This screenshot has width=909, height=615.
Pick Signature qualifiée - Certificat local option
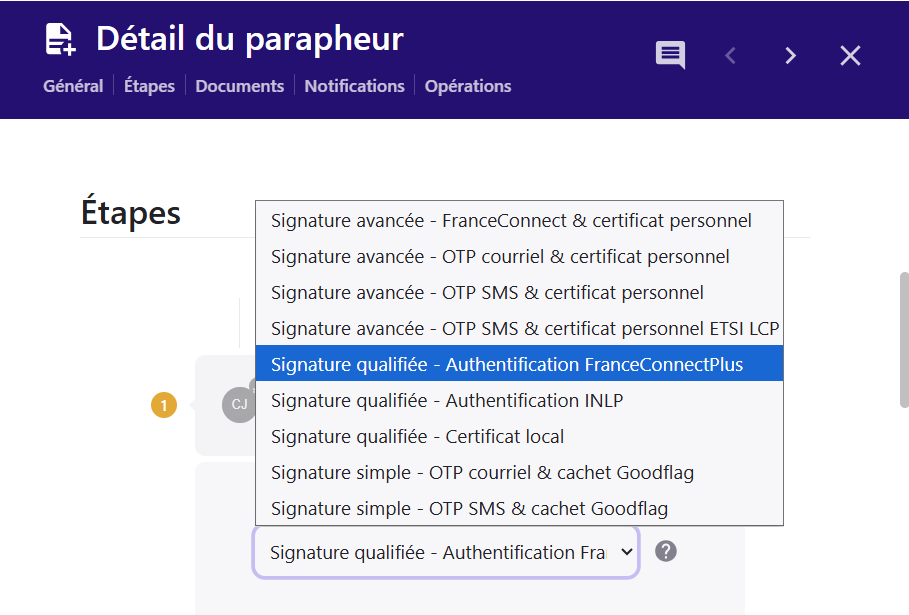[417, 436]
